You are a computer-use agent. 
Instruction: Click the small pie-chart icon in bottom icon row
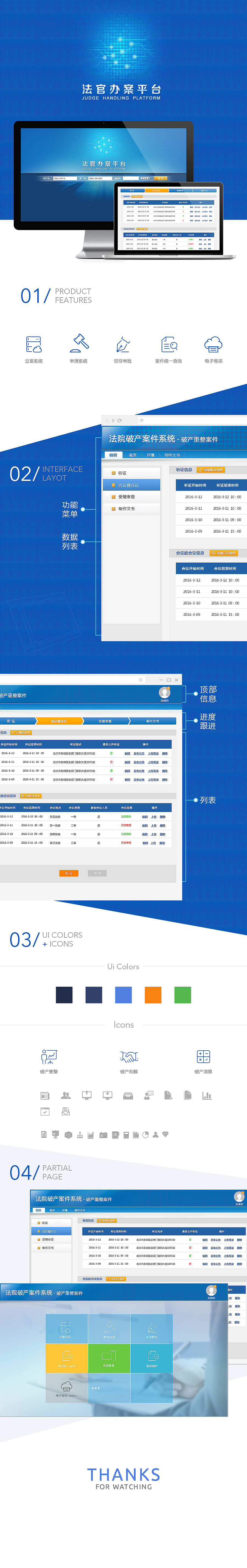(145, 1134)
